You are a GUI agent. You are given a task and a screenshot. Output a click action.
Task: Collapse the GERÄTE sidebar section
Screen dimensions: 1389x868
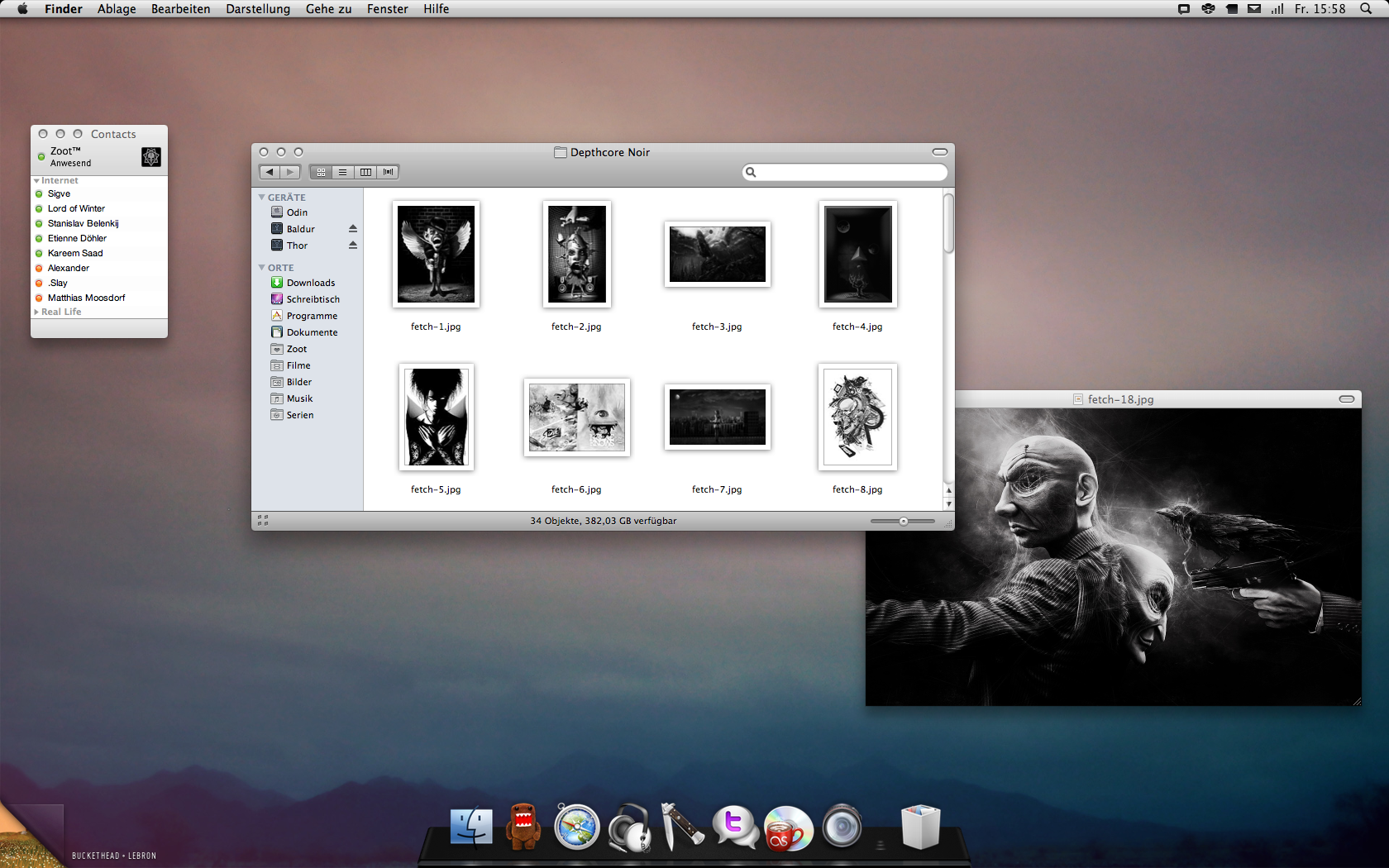pos(262,198)
